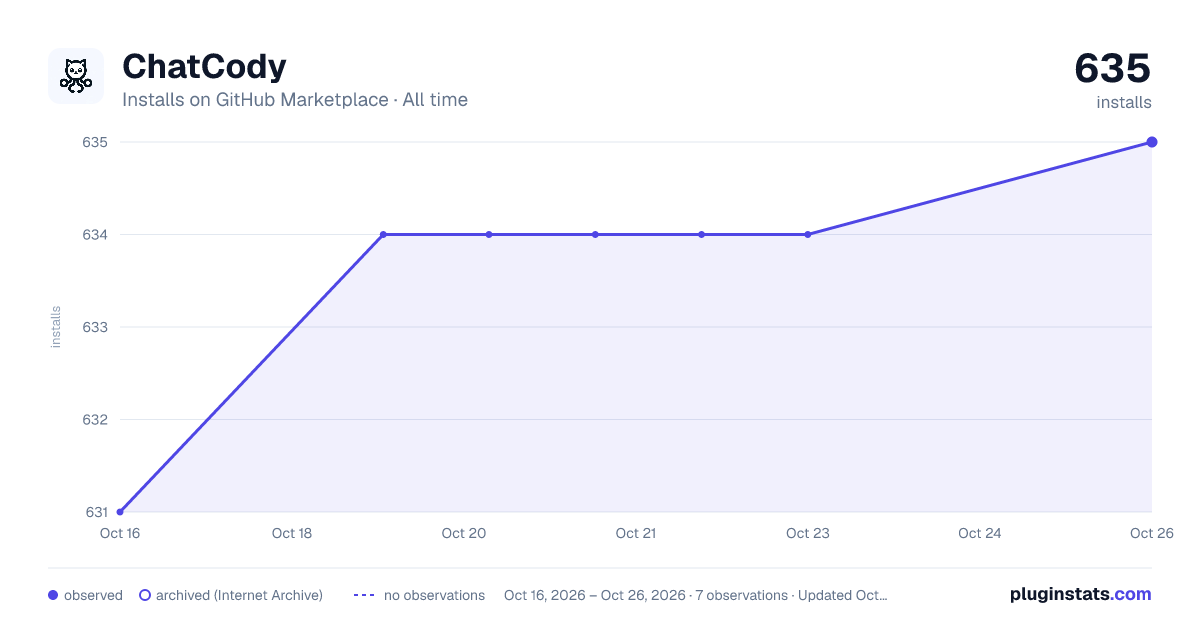Click the ChatCody octocat logo icon
This screenshot has height=630, width=1200.
(x=76, y=76)
